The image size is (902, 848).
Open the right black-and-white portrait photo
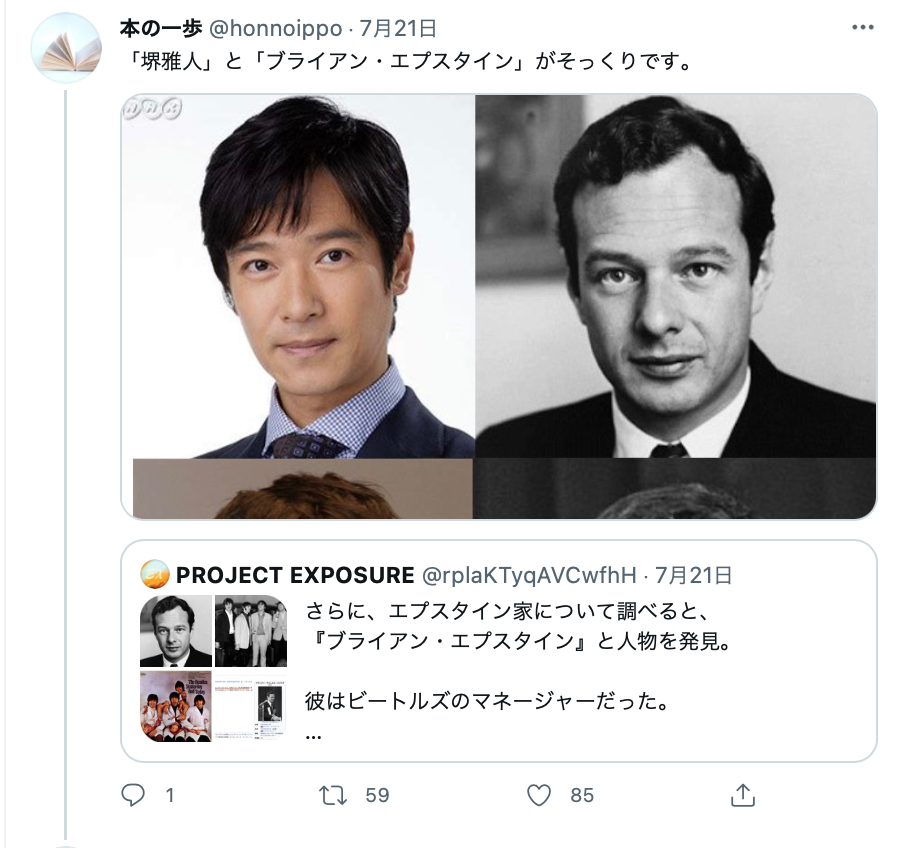point(676,276)
